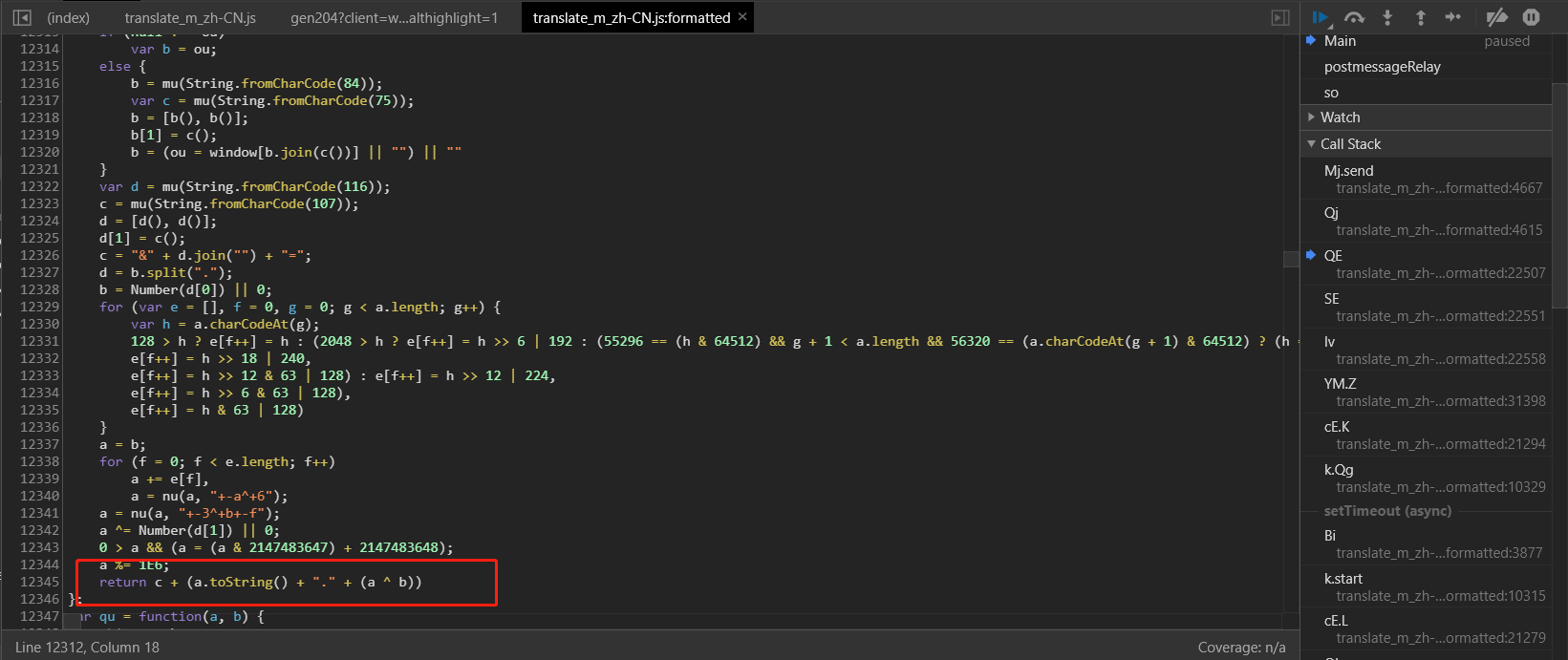
Task: Show the file navigator pane icon
Action: [x=21, y=17]
